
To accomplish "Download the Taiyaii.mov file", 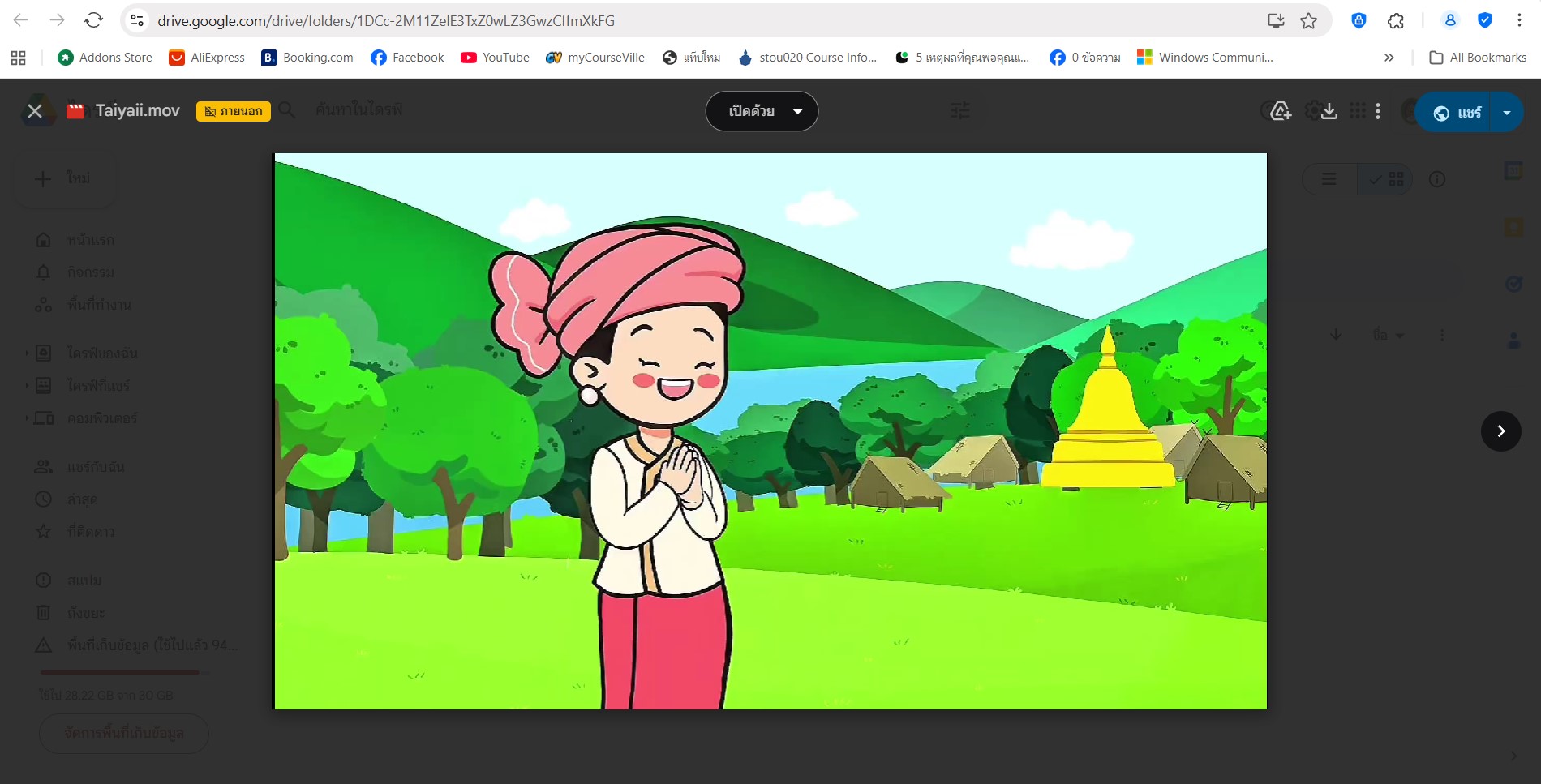I will point(1329,111).
